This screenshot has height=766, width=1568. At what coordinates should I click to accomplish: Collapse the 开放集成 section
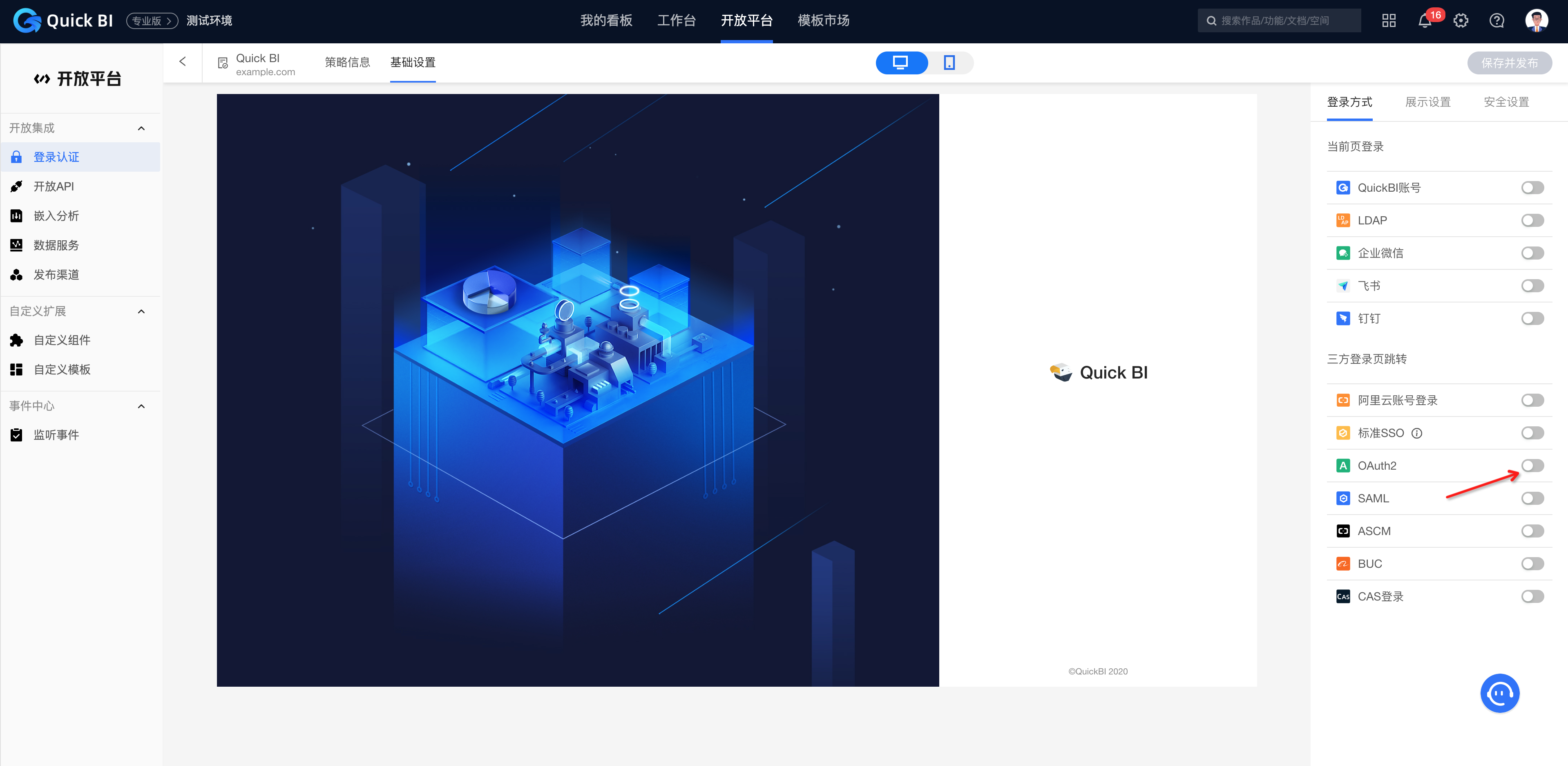tap(141, 128)
